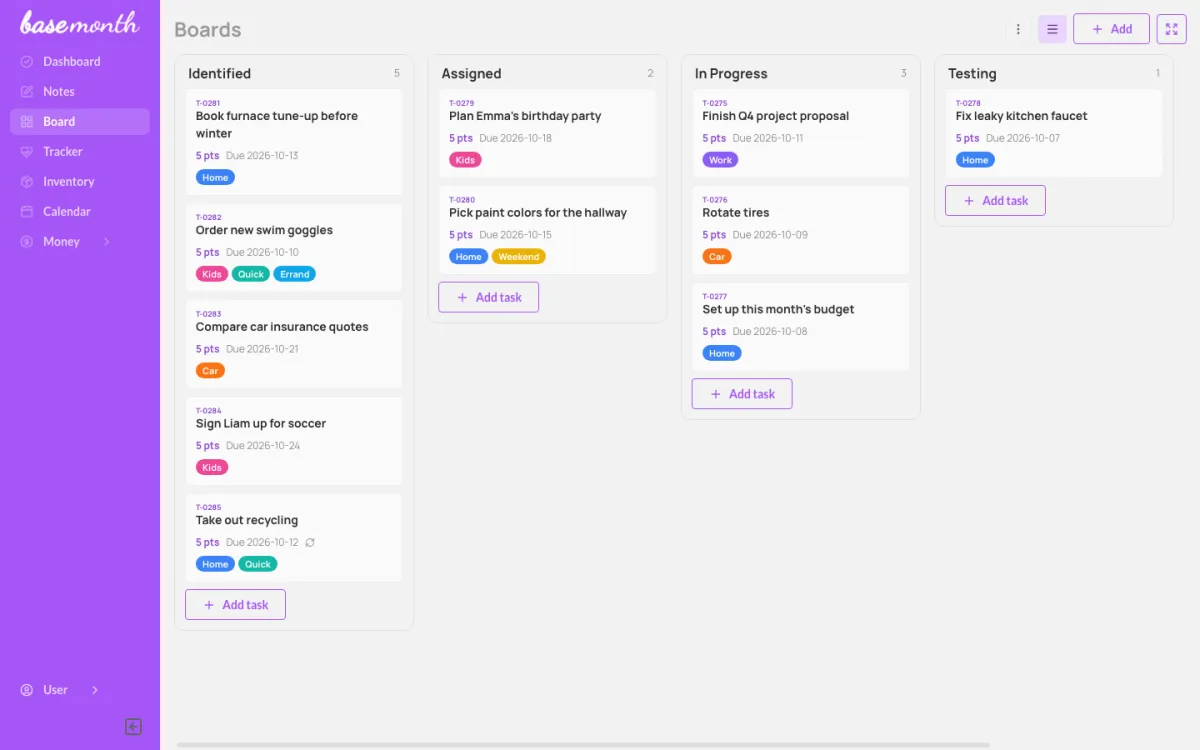Enter fullscreen with expand icon

tap(1171, 29)
